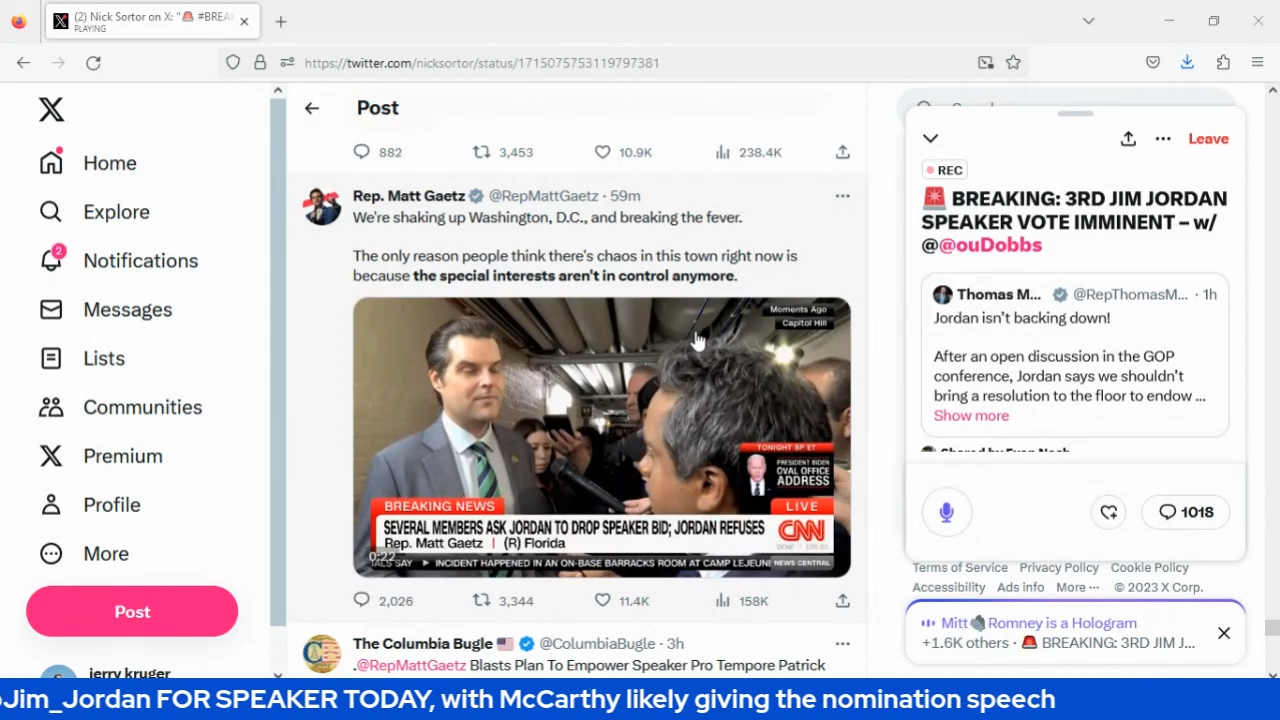Viewport: 1280px width, 720px height.
Task: Collapse the Space panel with chevron
Action: pyautogui.click(x=930, y=139)
